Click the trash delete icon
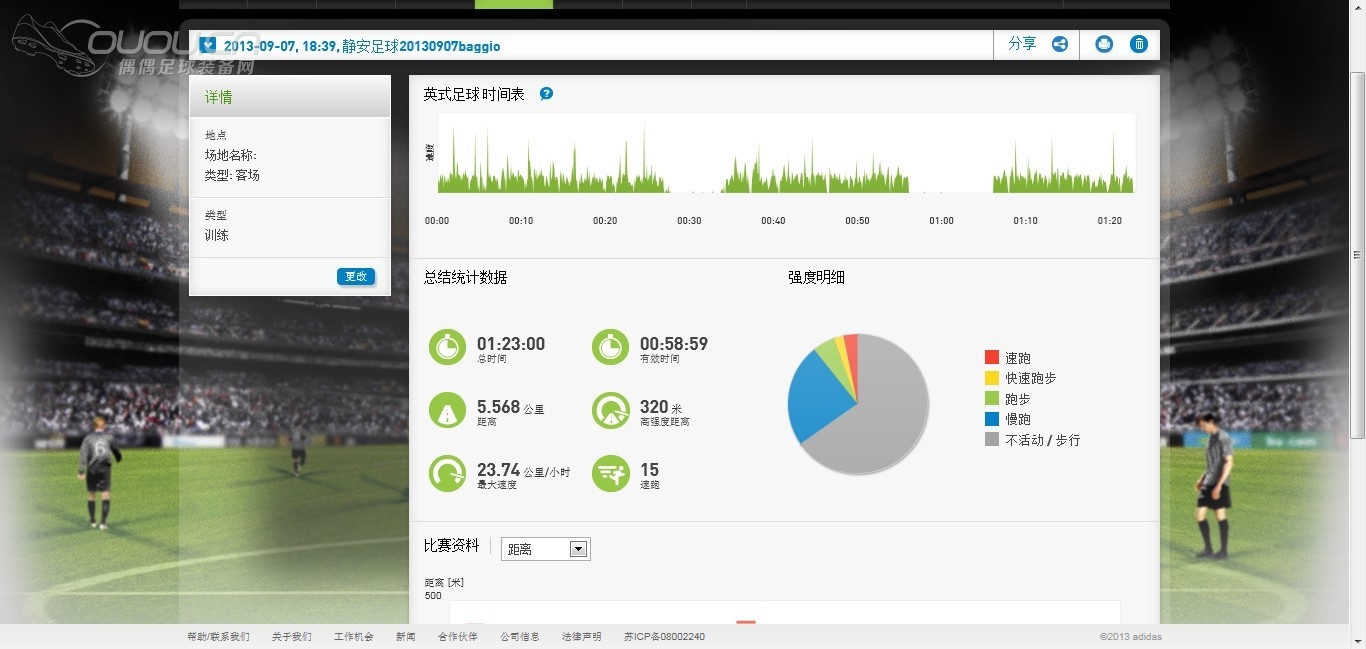 1139,44
